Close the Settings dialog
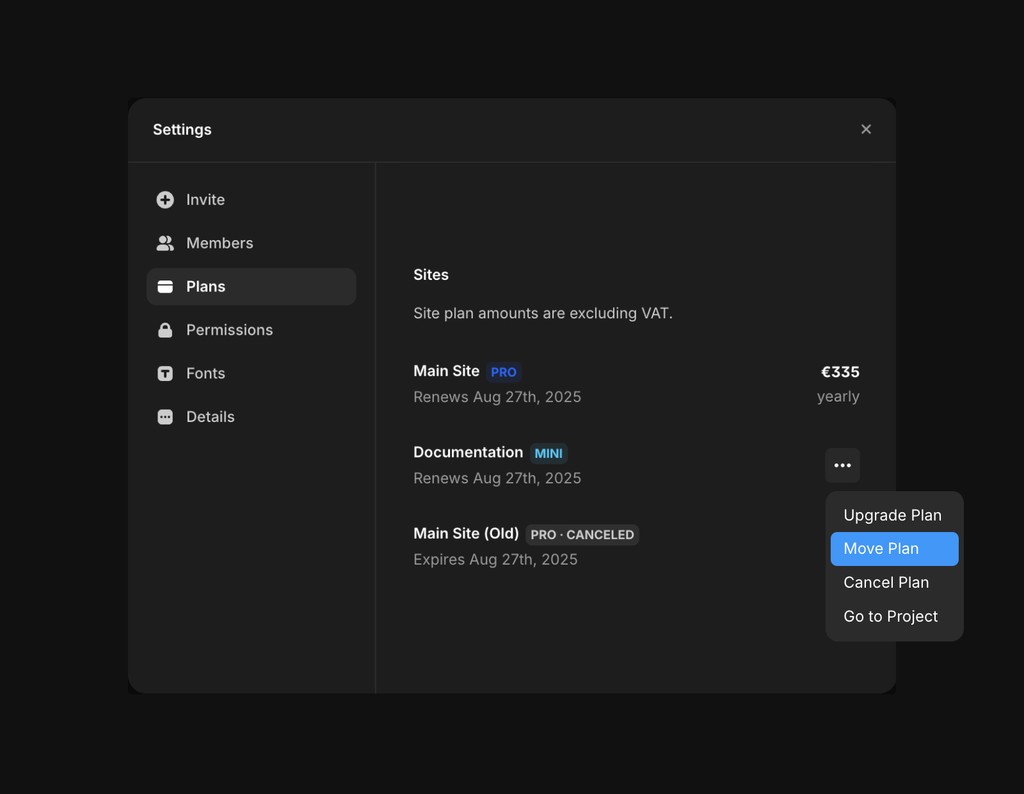 [866, 129]
